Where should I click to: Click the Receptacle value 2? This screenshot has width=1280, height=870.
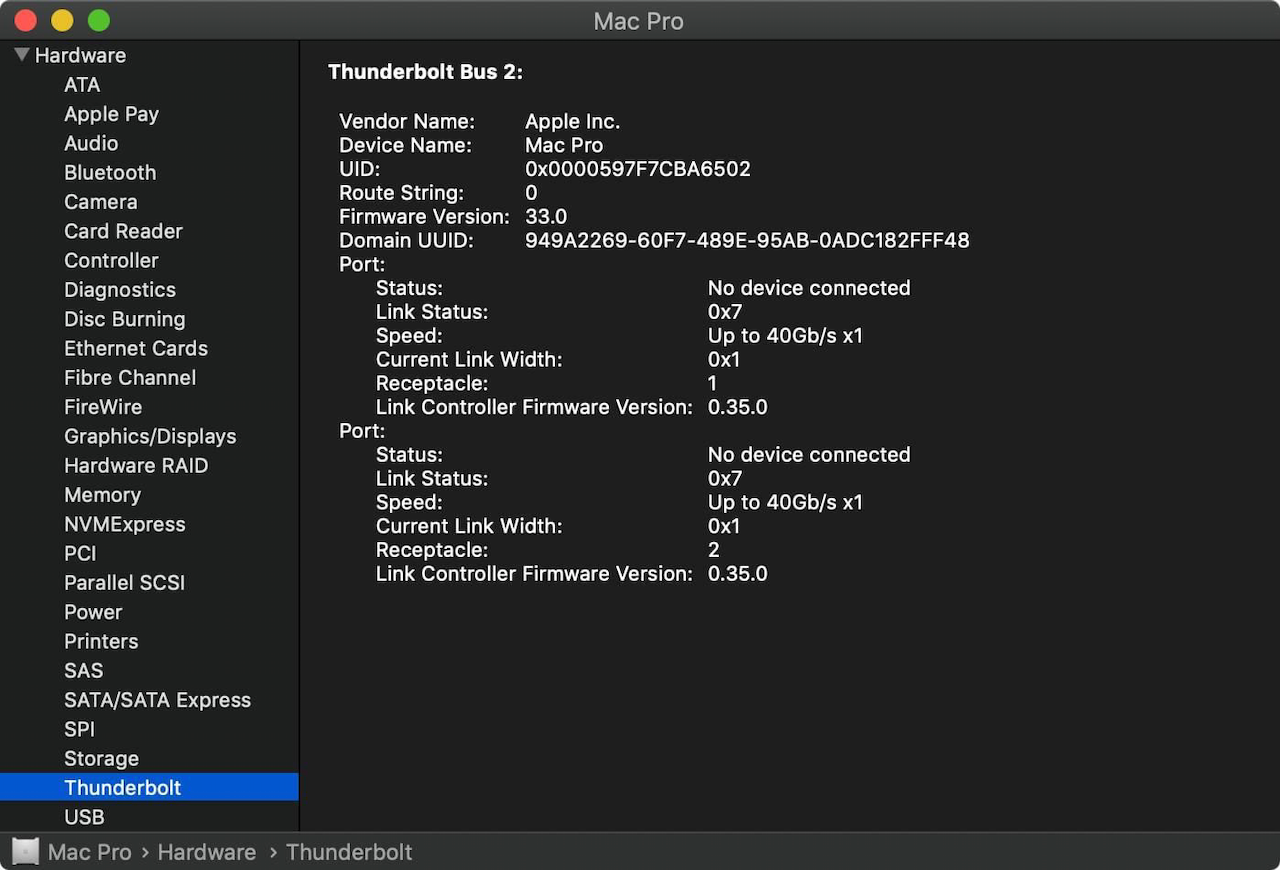713,550
